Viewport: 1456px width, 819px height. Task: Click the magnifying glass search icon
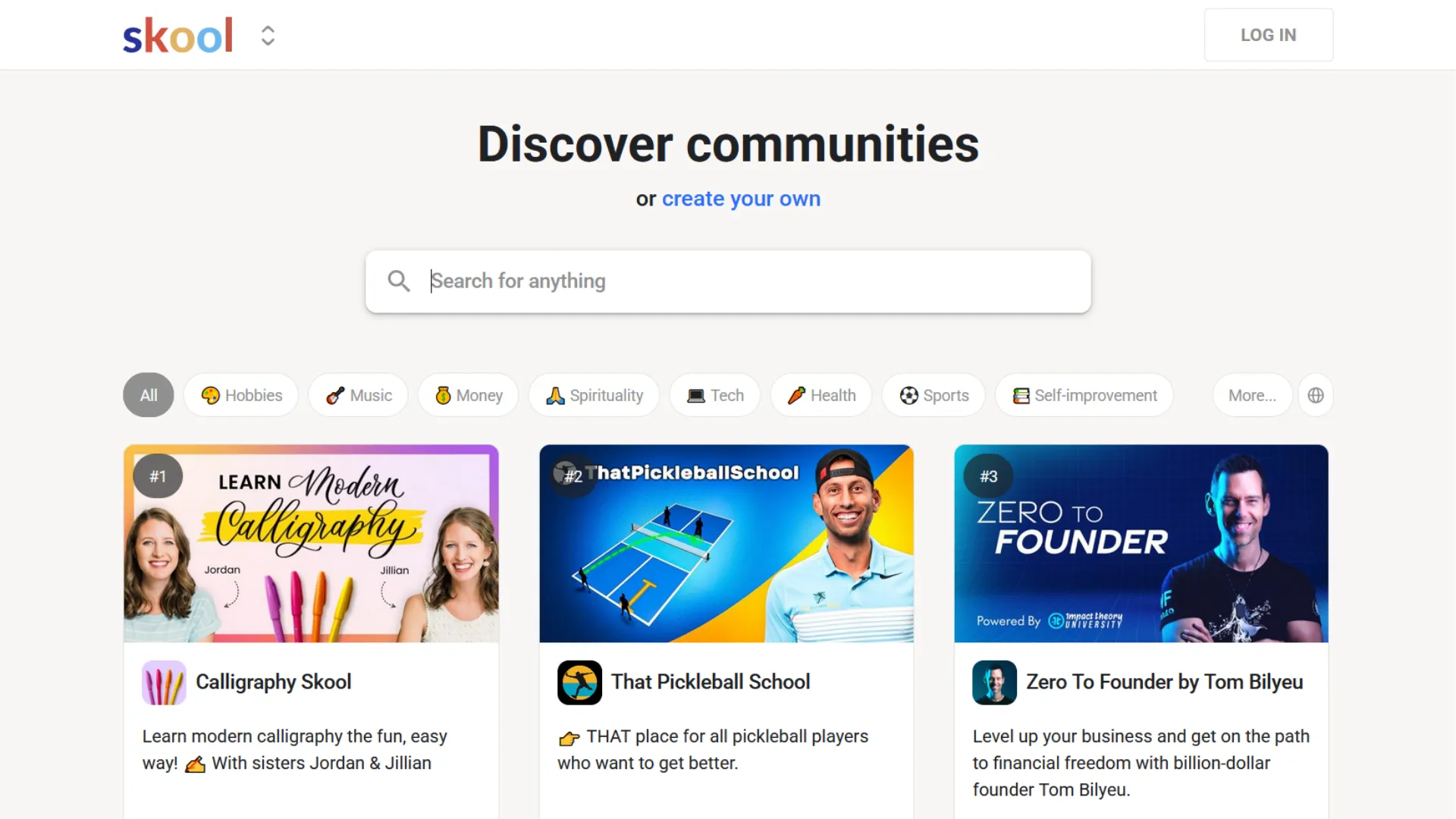pos(399,281)
